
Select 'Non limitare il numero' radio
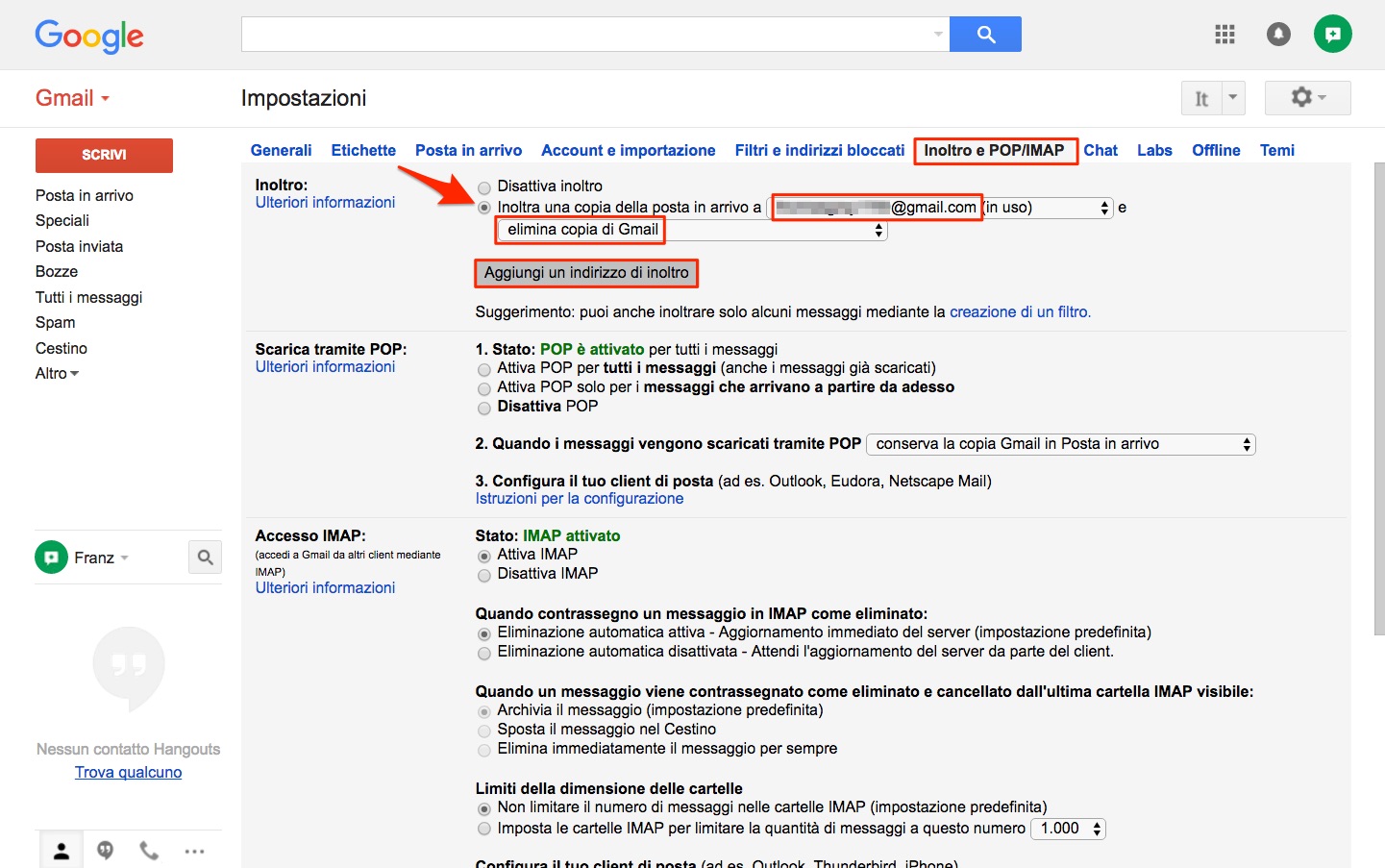point(484,808)
